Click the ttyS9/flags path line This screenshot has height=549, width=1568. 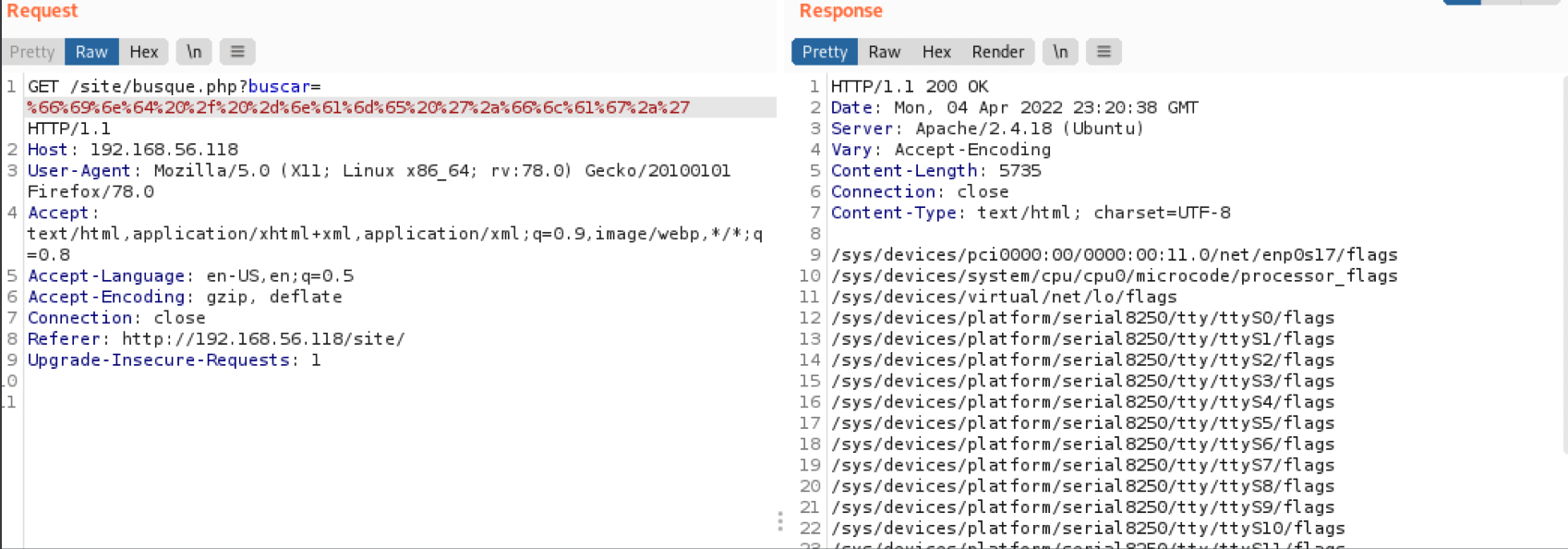coord(1083,507)
